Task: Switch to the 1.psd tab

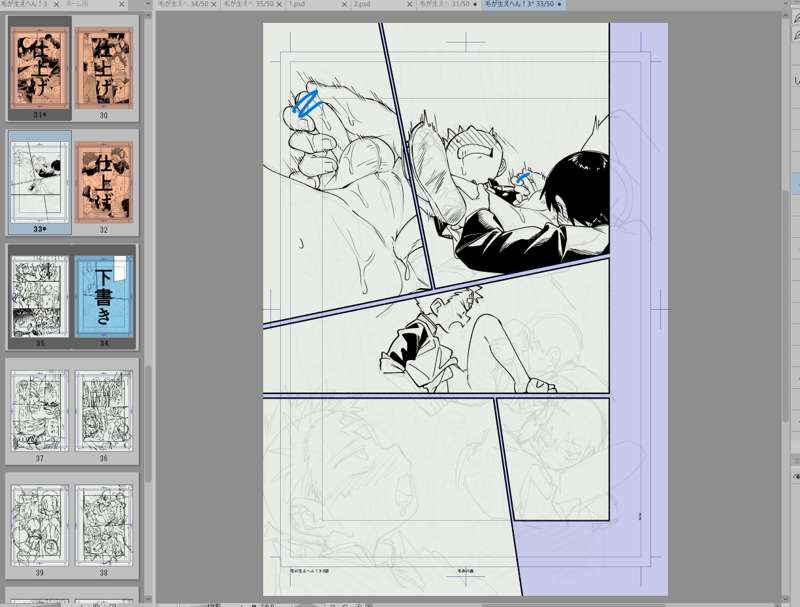Action: (298, 5)
